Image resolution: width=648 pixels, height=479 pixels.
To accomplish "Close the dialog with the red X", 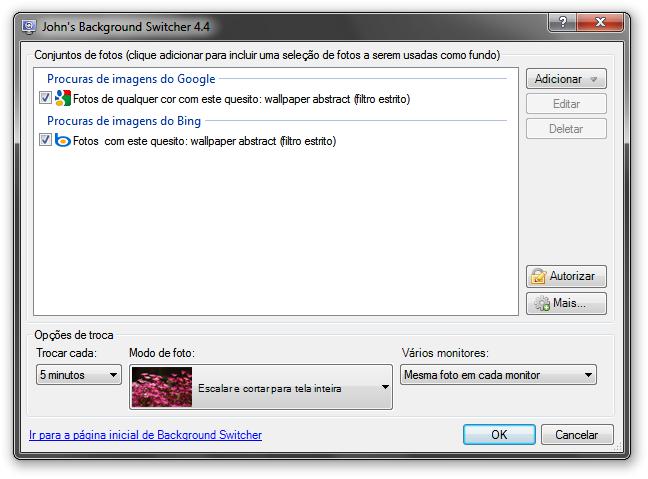I will 600,22.
